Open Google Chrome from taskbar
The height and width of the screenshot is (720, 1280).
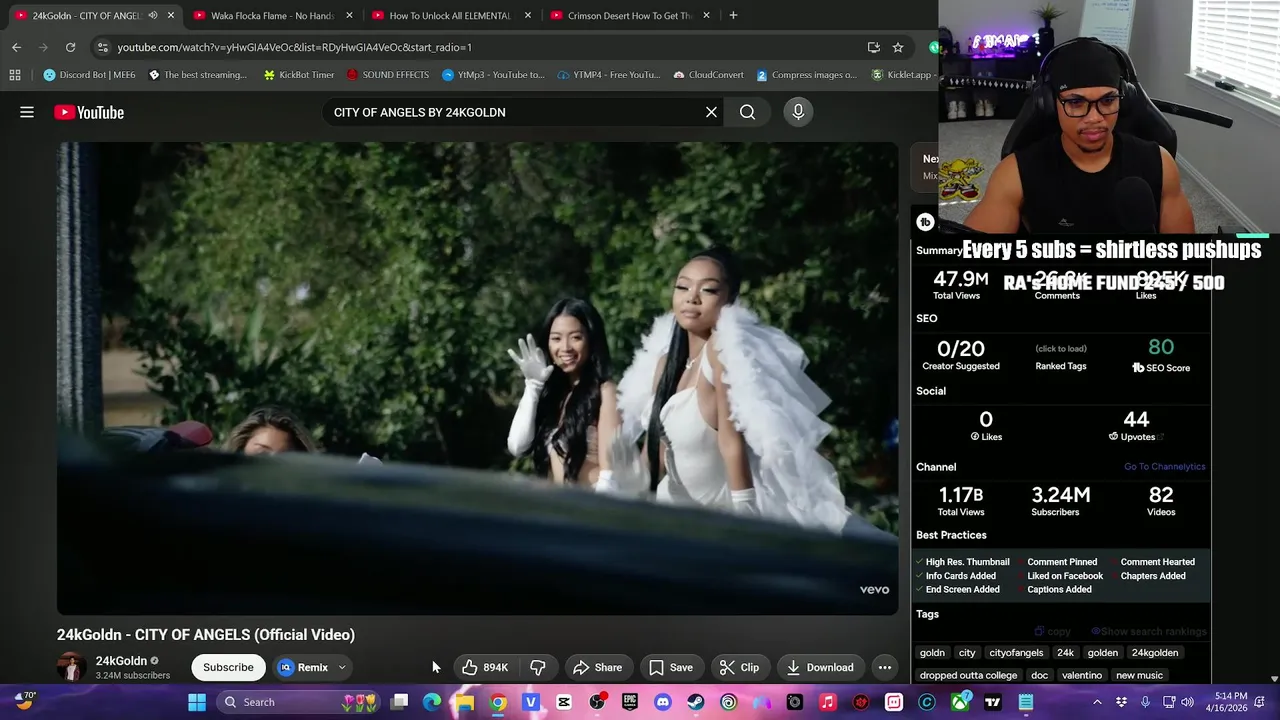pyautogui.click(x=498, y=702)
